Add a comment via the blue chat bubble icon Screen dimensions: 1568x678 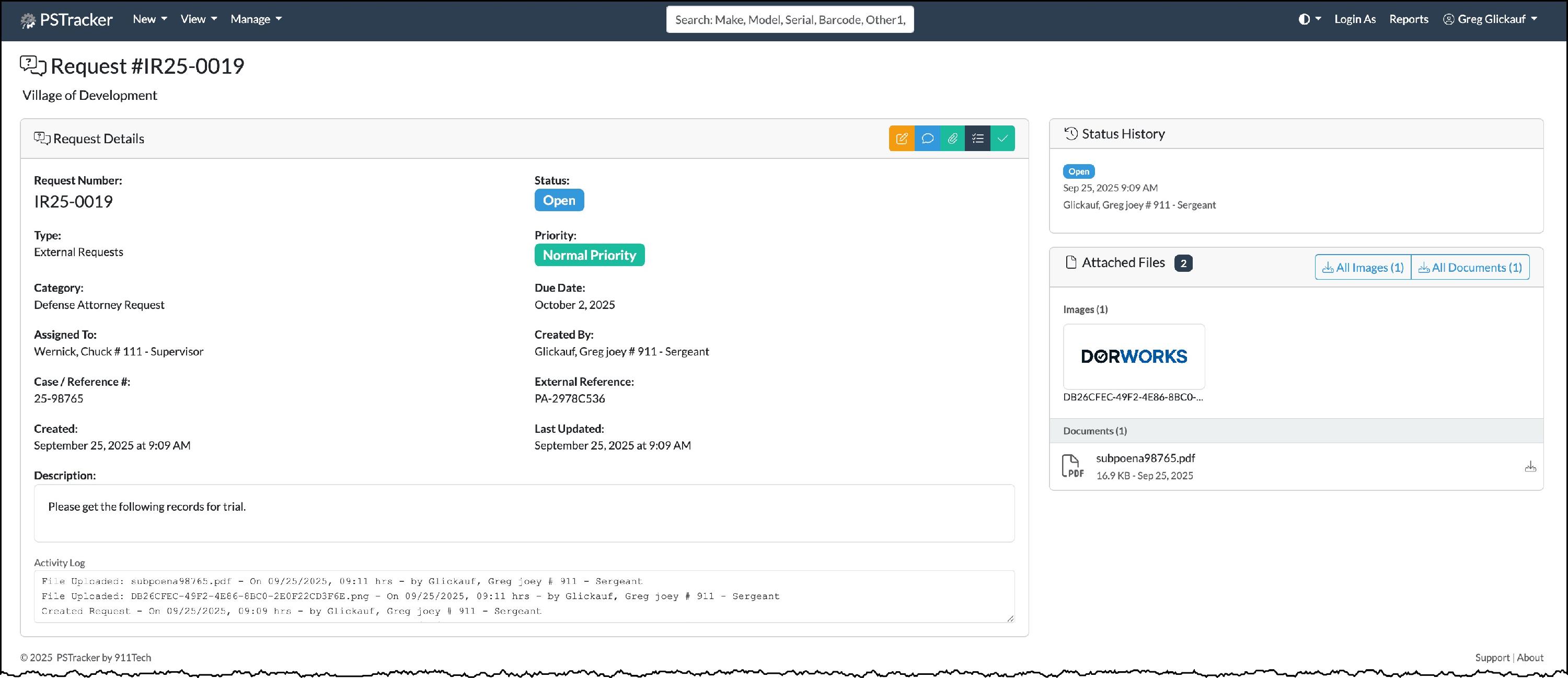click(927, 139)
